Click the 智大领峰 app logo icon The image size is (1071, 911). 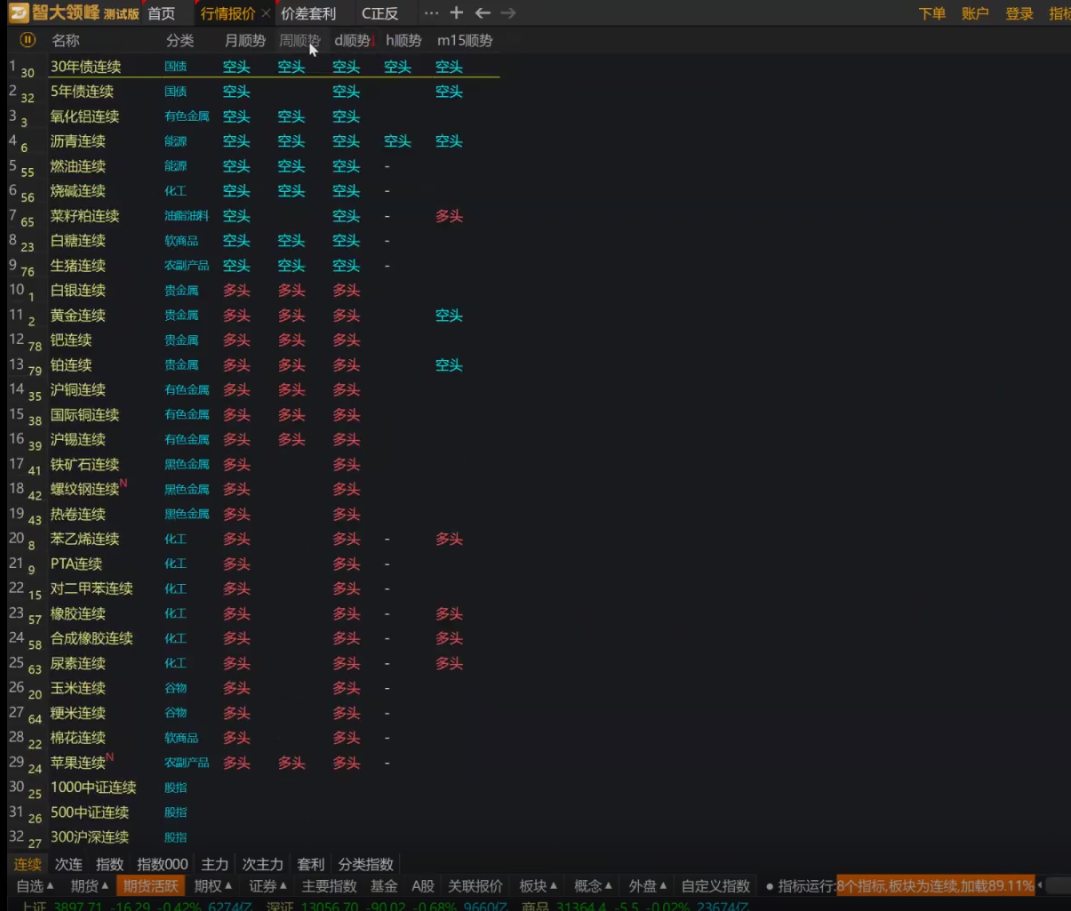[x=19, y=13]
